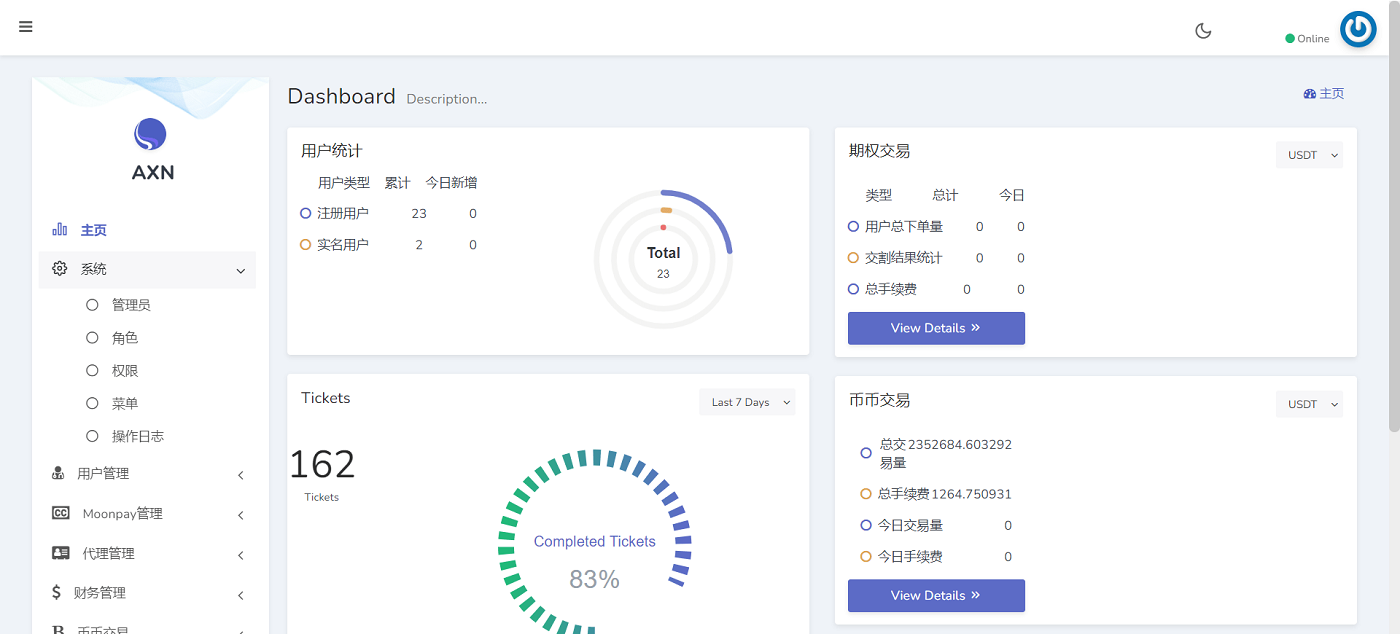Click the 主页 bar chart icon

60,230
